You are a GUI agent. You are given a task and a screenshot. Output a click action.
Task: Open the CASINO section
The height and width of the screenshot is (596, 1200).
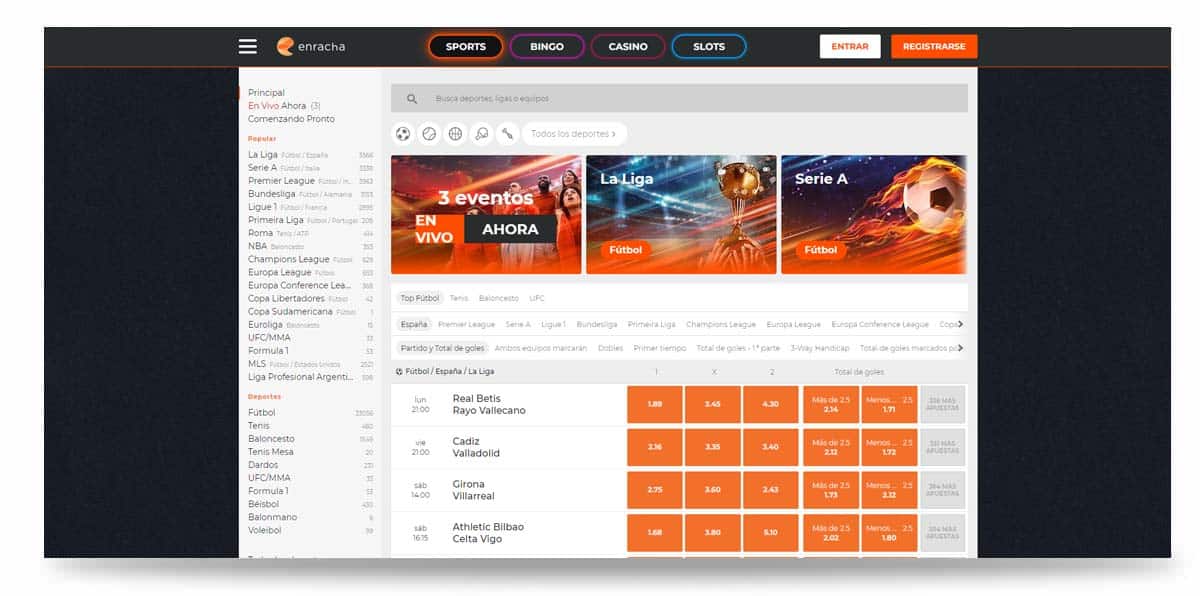tap(628, 46)
